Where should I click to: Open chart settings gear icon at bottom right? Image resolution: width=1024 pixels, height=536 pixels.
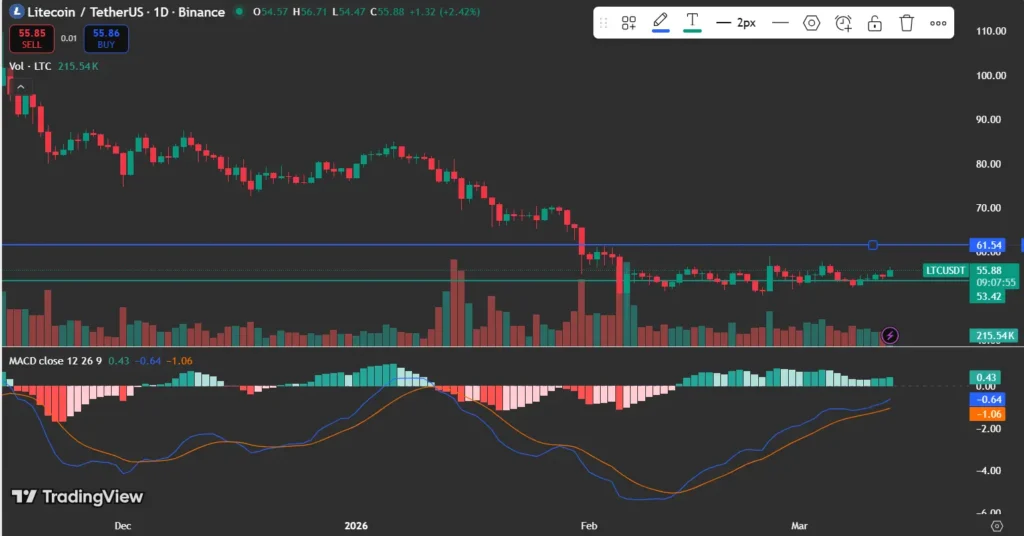pyautogui.click(x=996, y=526)
